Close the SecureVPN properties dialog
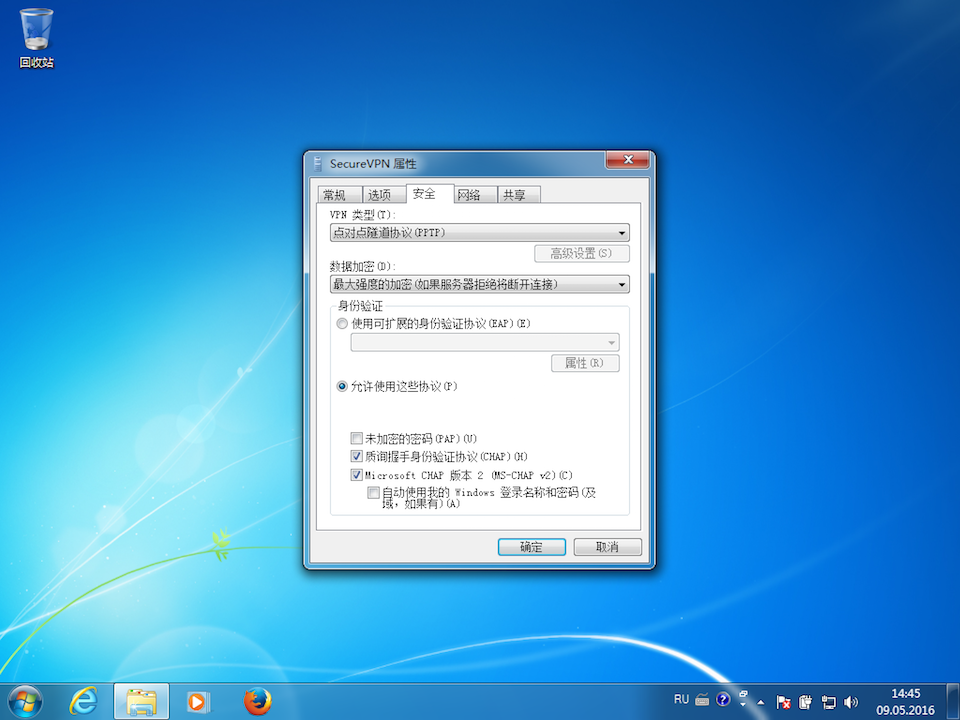 click(x=628, y=159)
